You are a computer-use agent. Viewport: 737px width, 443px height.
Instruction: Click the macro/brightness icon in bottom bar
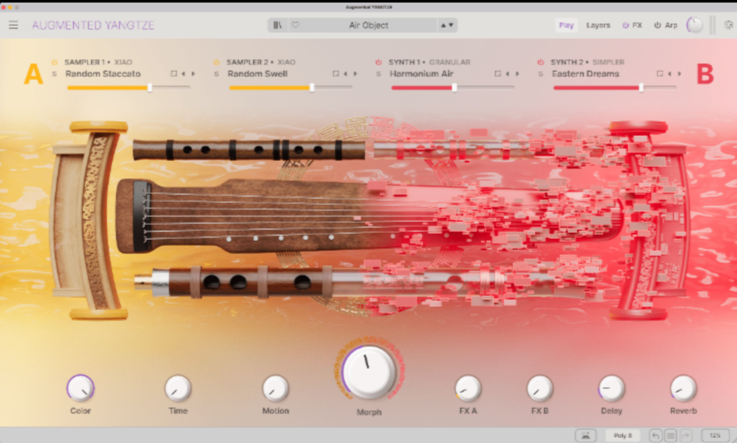[x=586, y=435]
